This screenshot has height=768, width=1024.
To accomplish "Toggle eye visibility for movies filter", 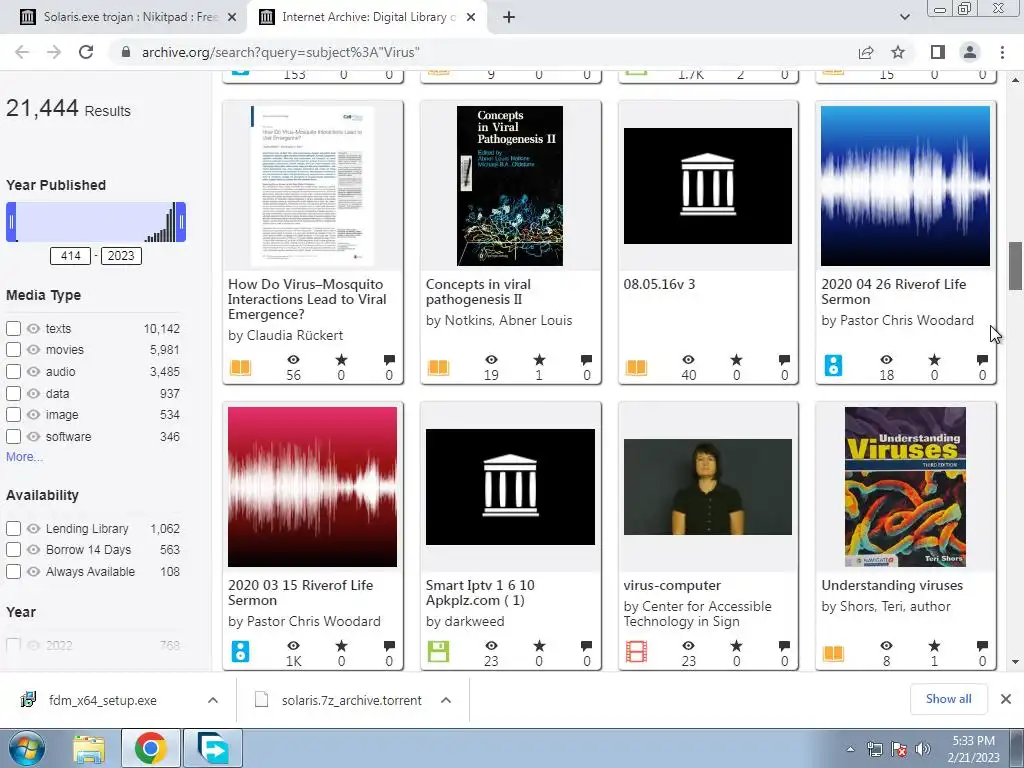I will click(33, 350).
